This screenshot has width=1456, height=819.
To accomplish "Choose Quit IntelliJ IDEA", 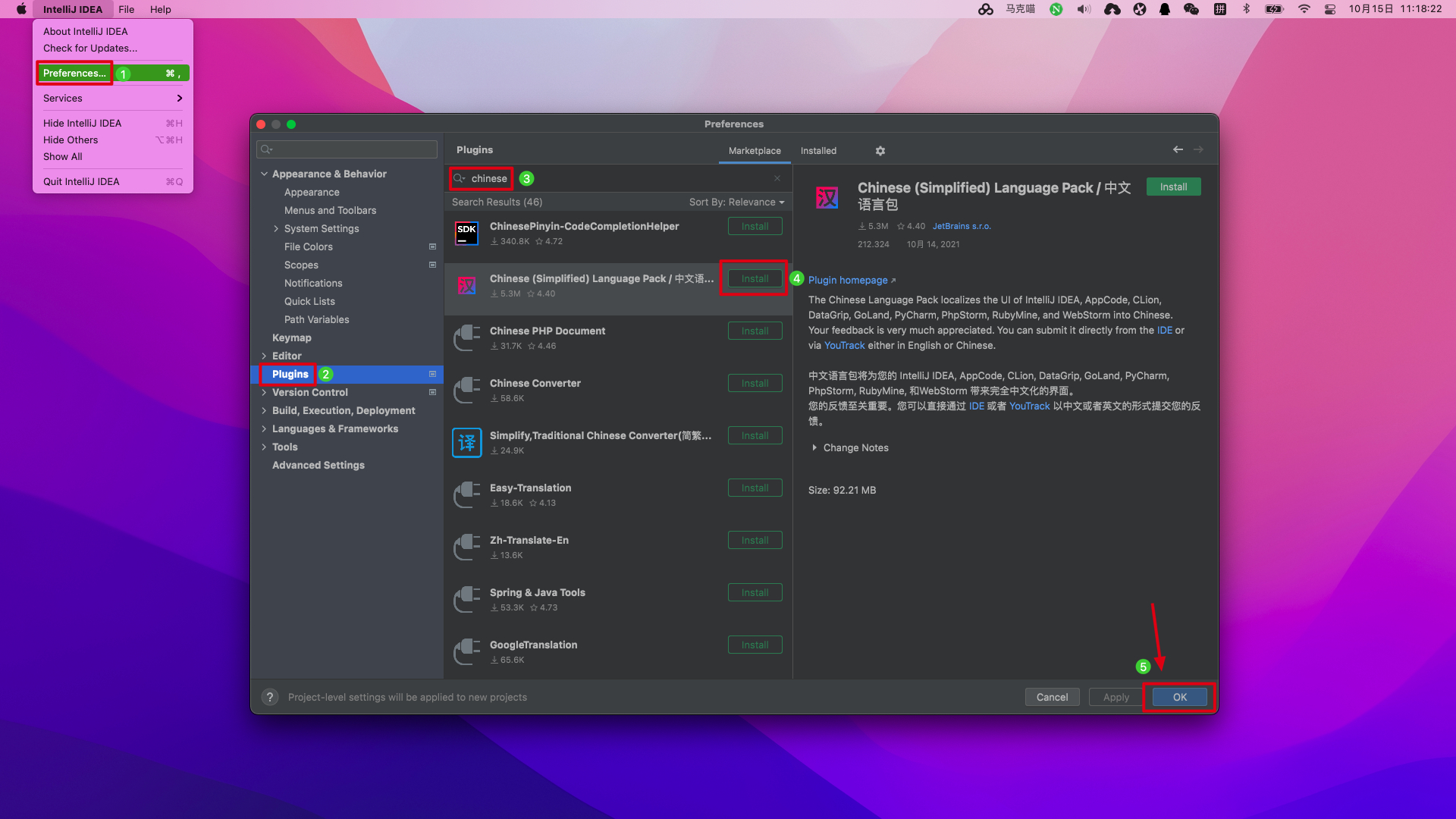I will [113, 181].
